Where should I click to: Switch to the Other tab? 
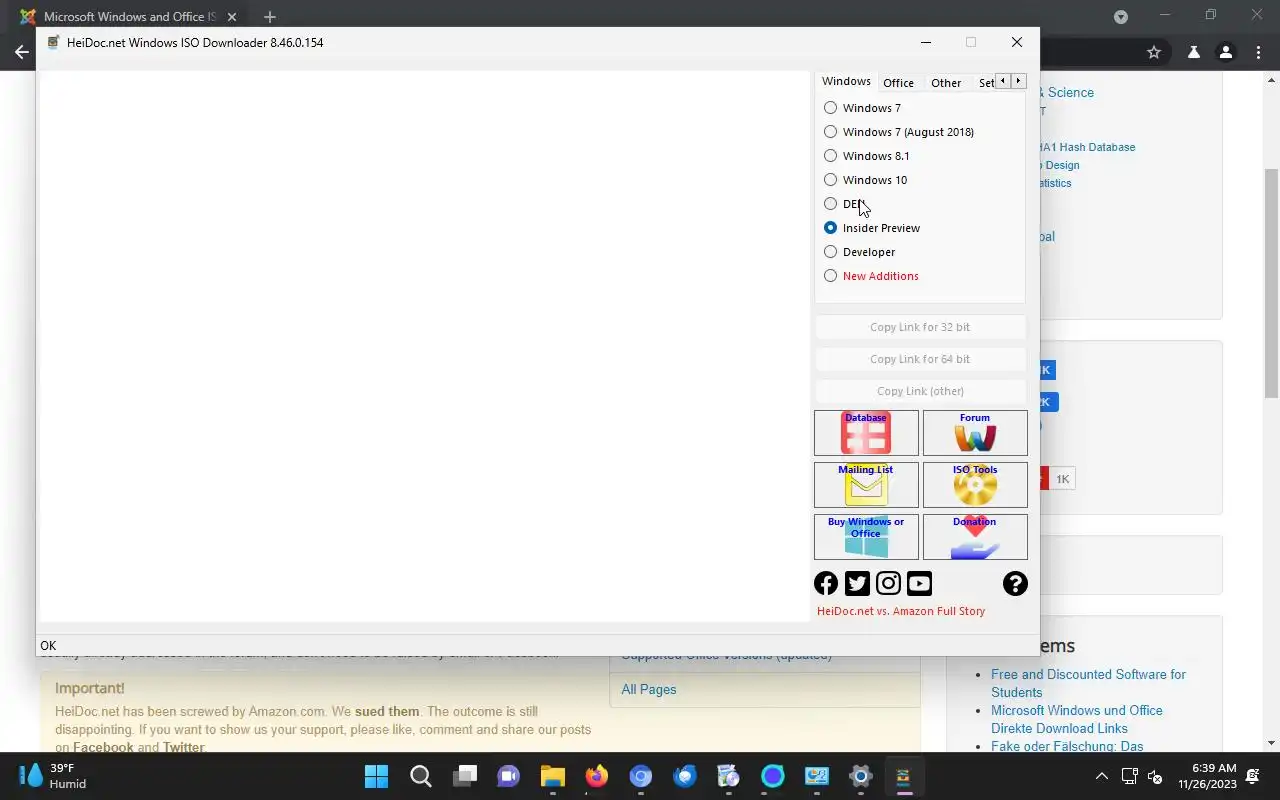click(x=946, y=83)
